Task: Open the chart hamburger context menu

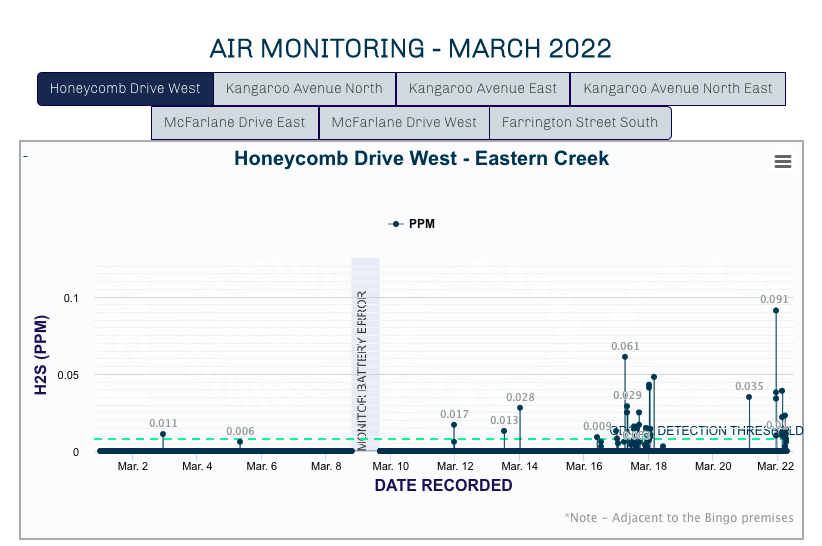Action: pos(783,161)
